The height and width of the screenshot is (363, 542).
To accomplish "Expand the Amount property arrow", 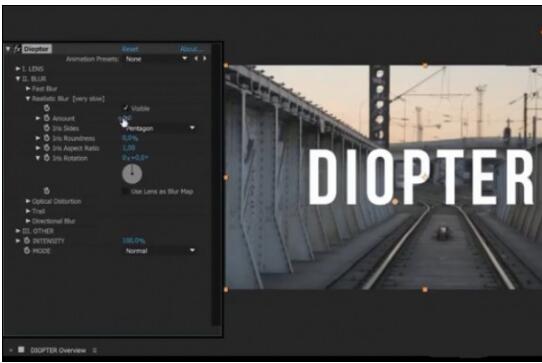I will (x=38, y=118).
